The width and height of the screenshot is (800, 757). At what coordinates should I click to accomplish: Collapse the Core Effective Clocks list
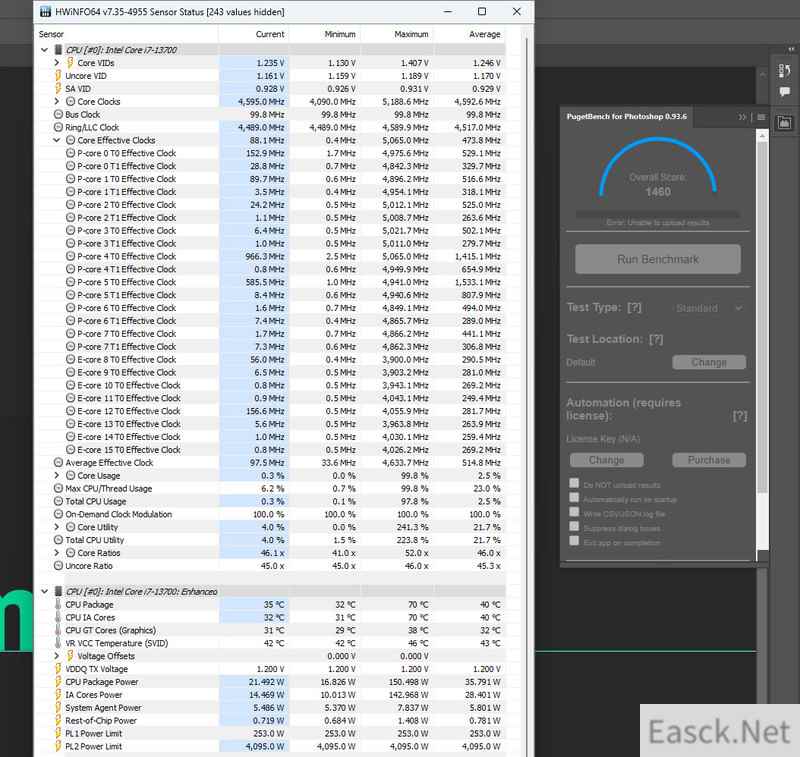pos(57,140)
